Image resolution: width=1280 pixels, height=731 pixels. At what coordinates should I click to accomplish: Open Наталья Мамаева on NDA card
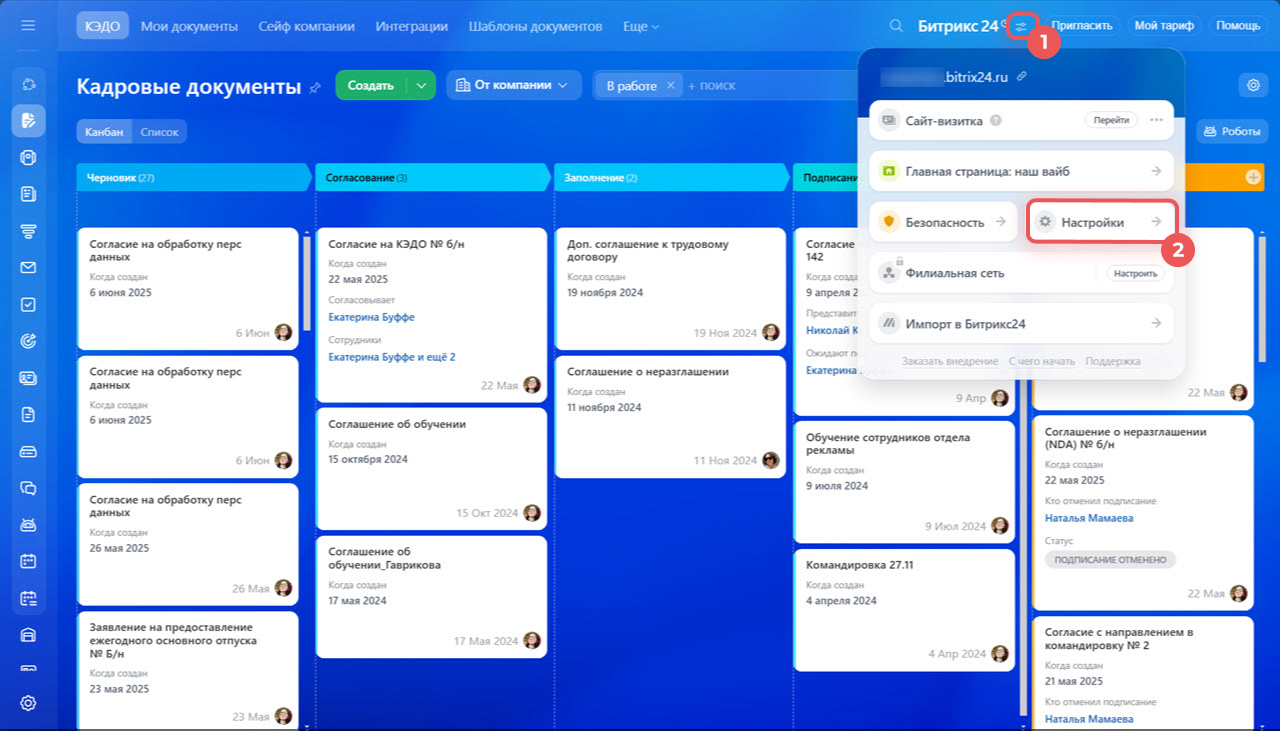pyautogui.click(x=1089, y=518)
